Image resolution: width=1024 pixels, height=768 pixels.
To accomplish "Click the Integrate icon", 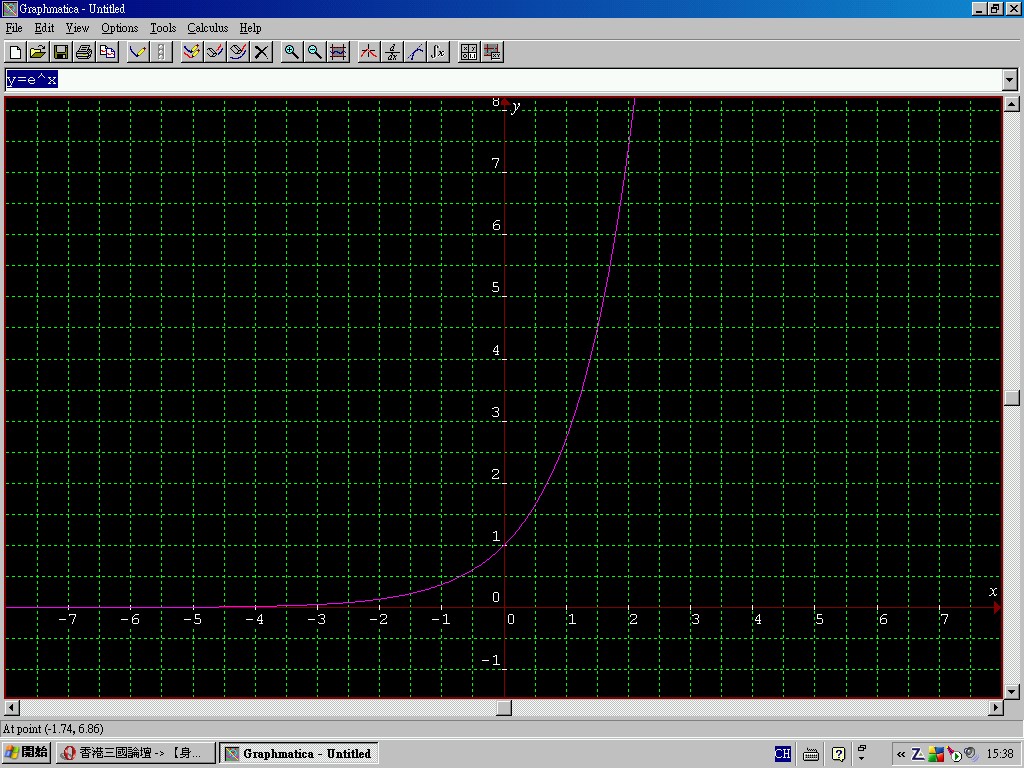I will click(438, 52).
